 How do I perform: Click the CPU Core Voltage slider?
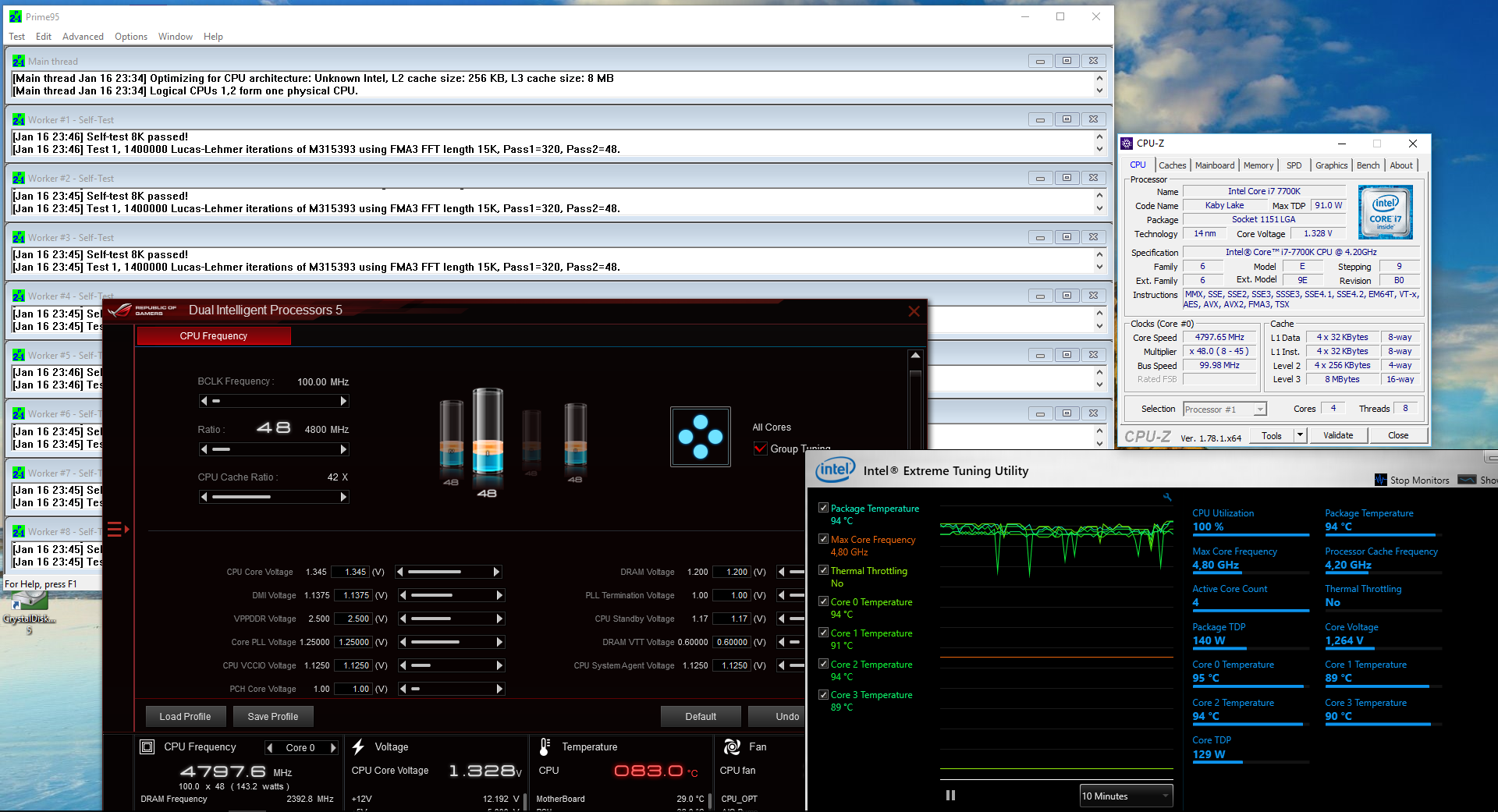click(449, 572)
